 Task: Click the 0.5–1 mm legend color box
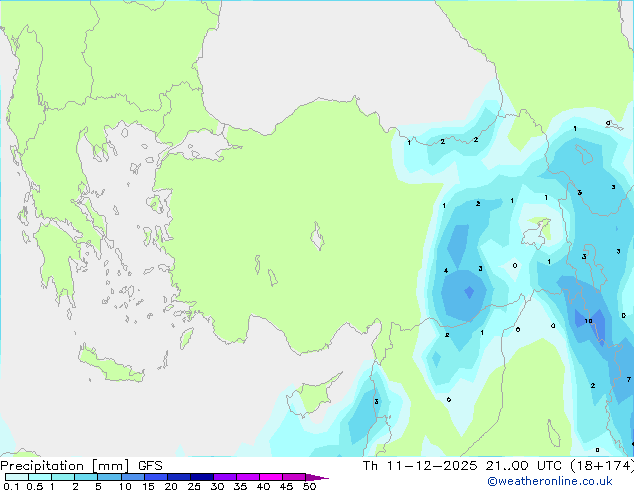40,477
